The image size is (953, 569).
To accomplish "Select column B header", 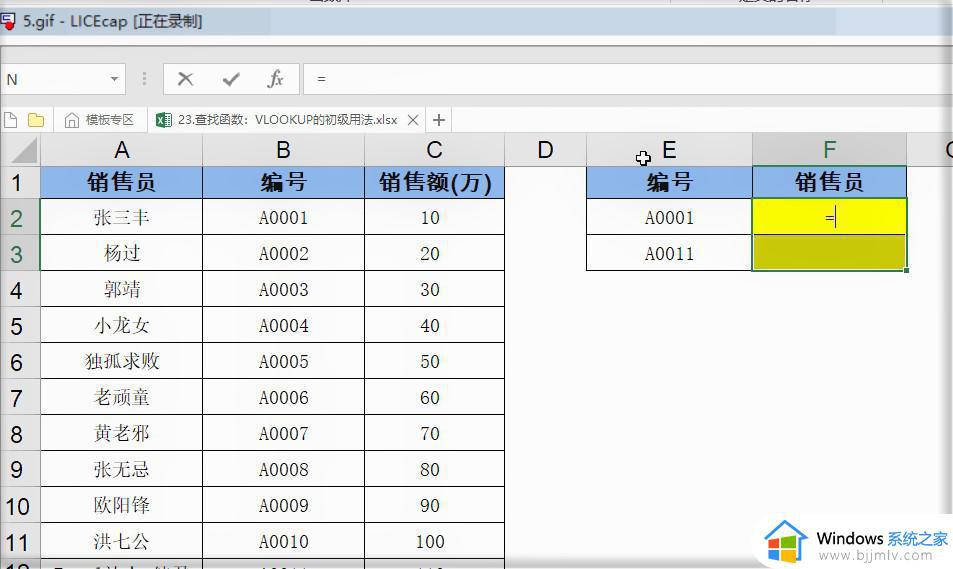I will pyautogui.click(x=283, y=150).
